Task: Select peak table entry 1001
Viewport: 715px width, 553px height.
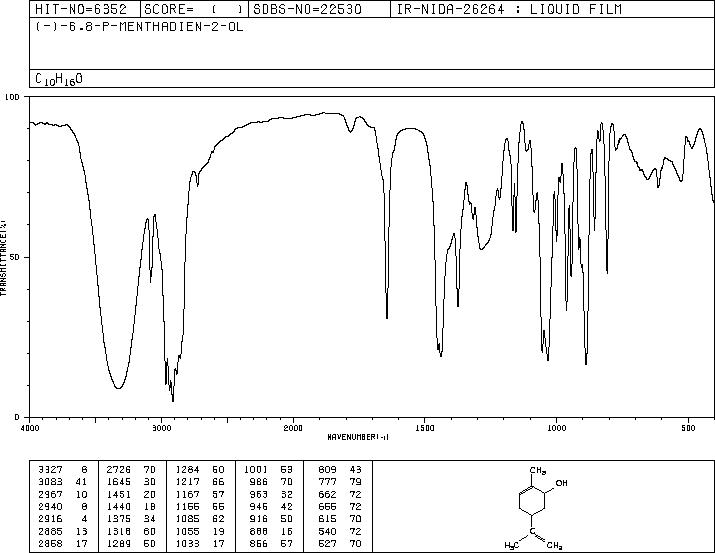Action: point(256,469)
